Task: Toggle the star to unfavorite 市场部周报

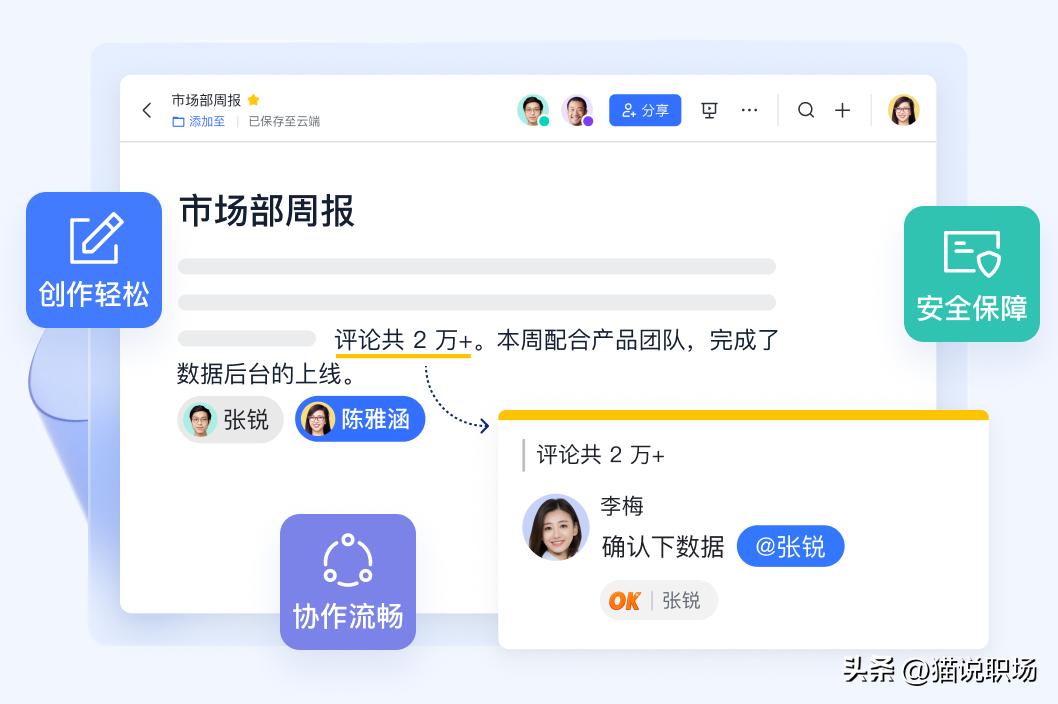Action: 253,100
